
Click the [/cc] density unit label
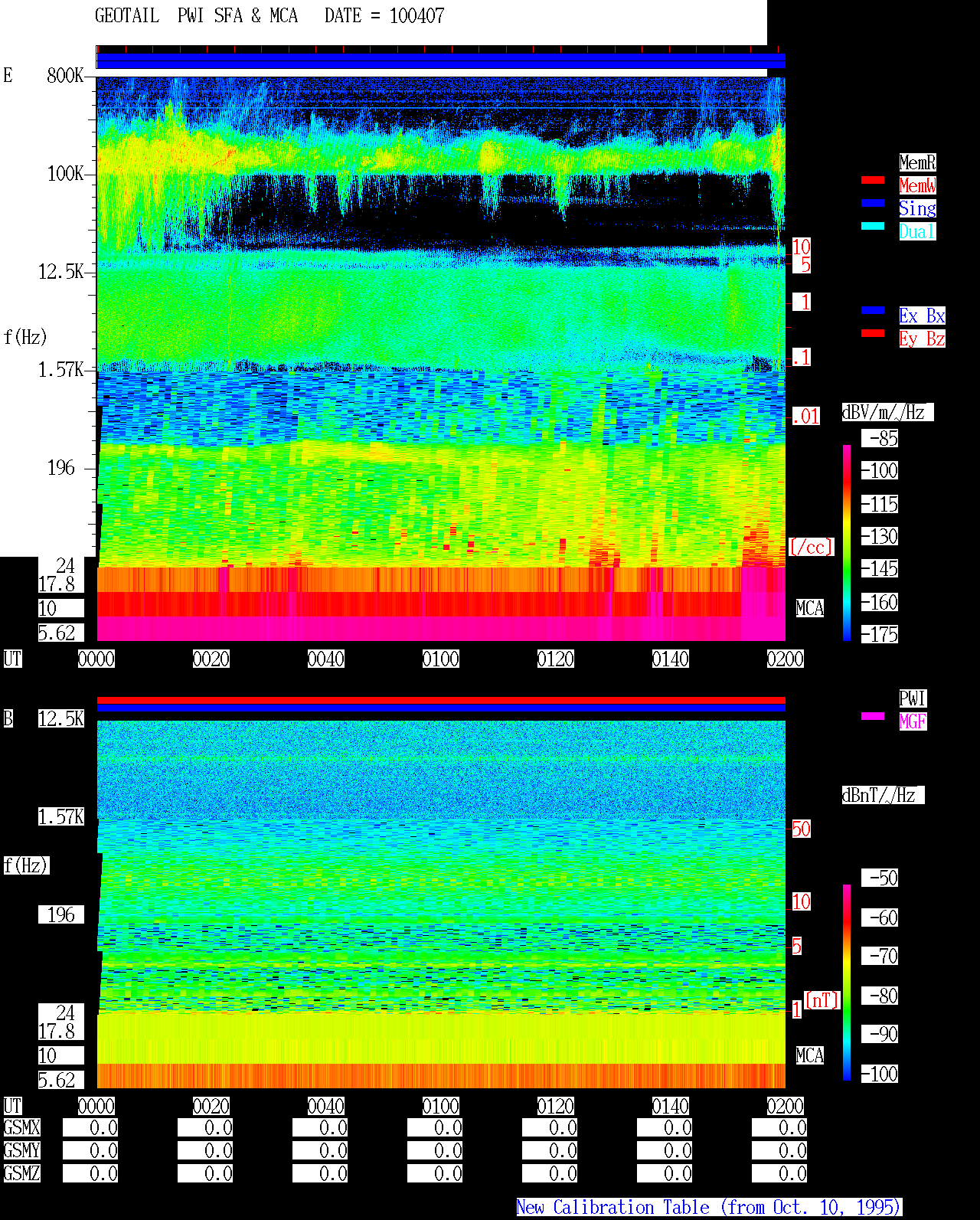point(811,547)
